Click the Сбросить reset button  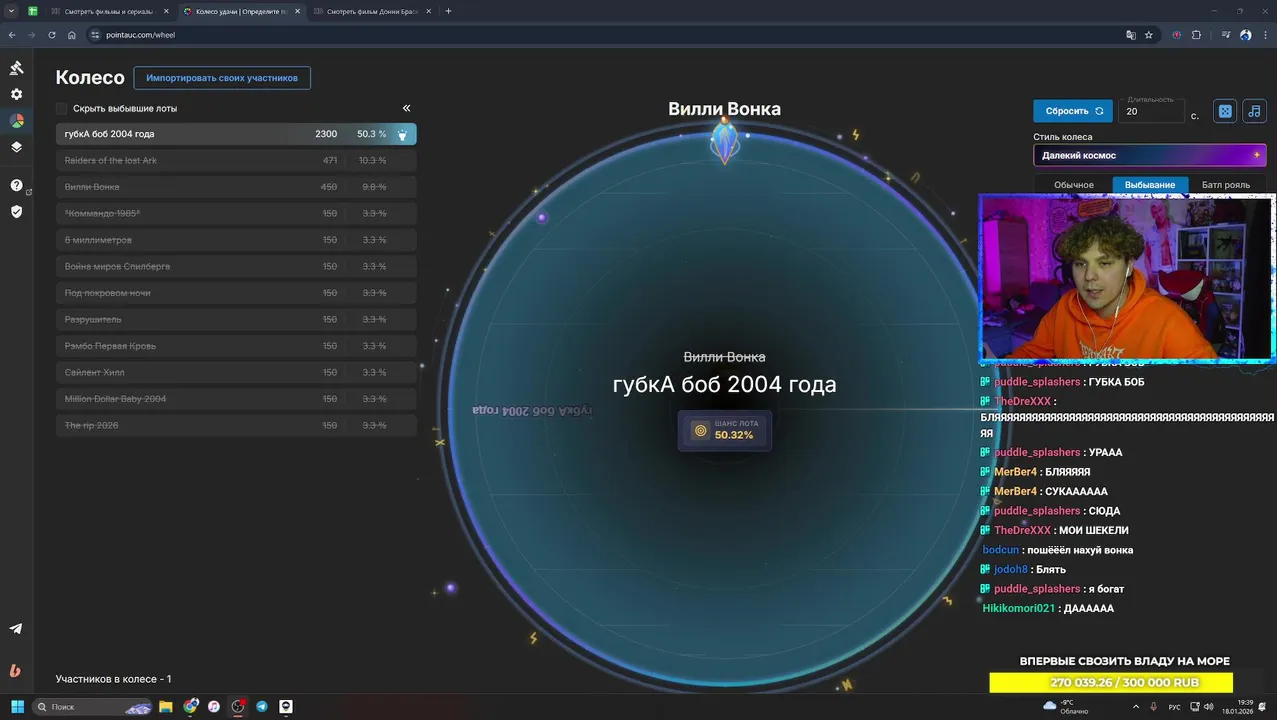point(1073,111)
